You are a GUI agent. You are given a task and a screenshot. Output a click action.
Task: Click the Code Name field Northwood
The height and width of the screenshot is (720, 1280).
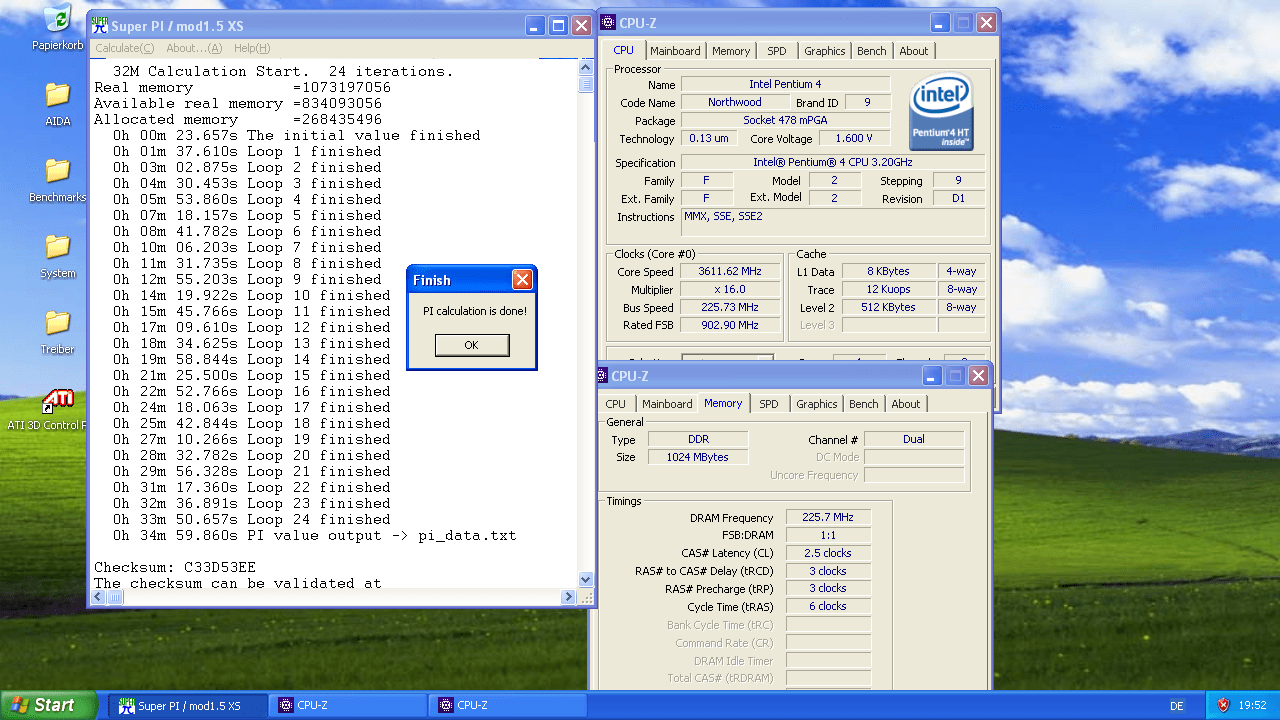[x=735, y=102]
